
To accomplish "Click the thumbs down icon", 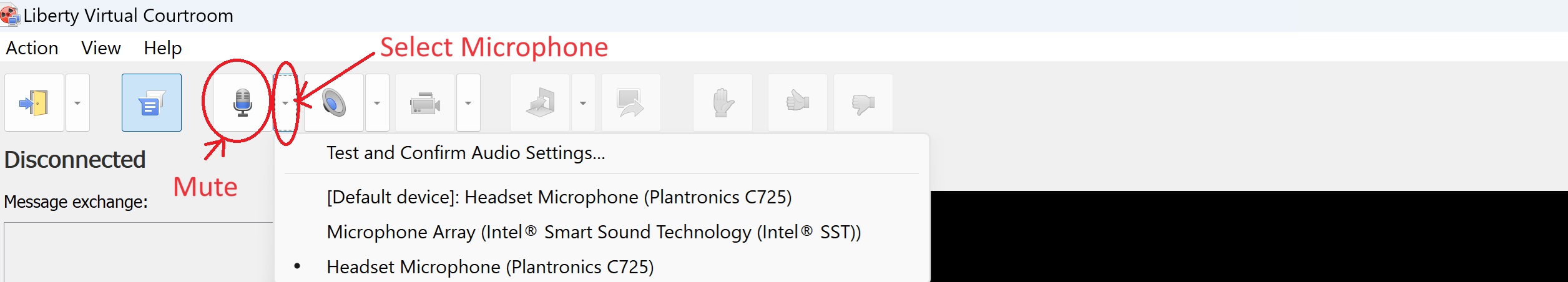I will click(x=863, y=103).
